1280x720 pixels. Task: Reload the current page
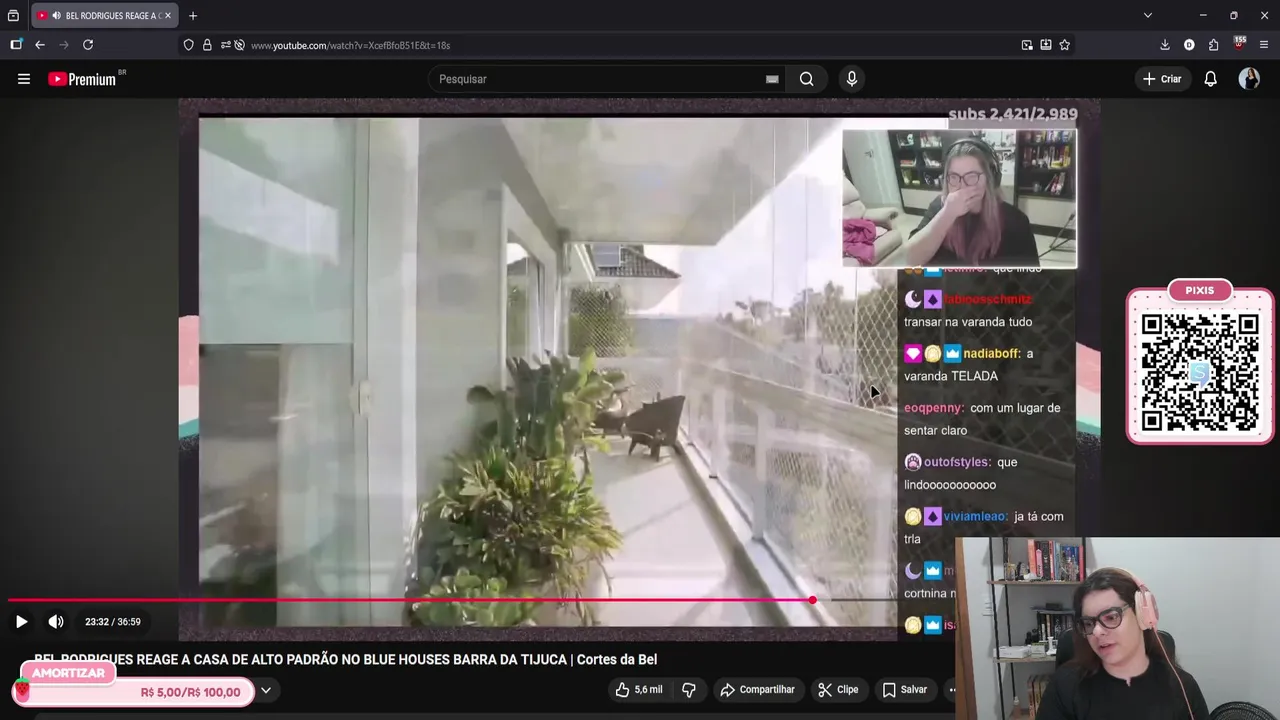[x=88, y=45]
